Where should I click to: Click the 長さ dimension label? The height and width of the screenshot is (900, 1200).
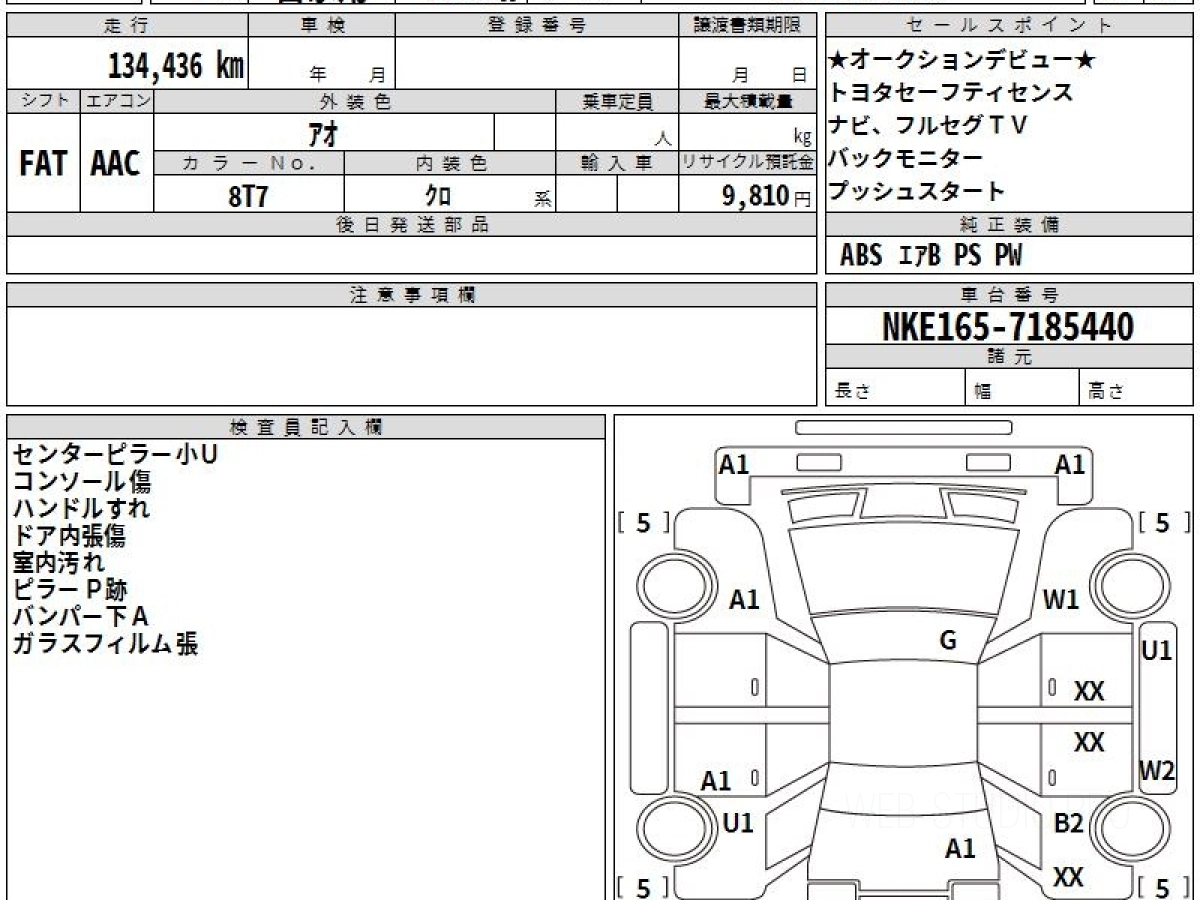(x=852, y=392)
